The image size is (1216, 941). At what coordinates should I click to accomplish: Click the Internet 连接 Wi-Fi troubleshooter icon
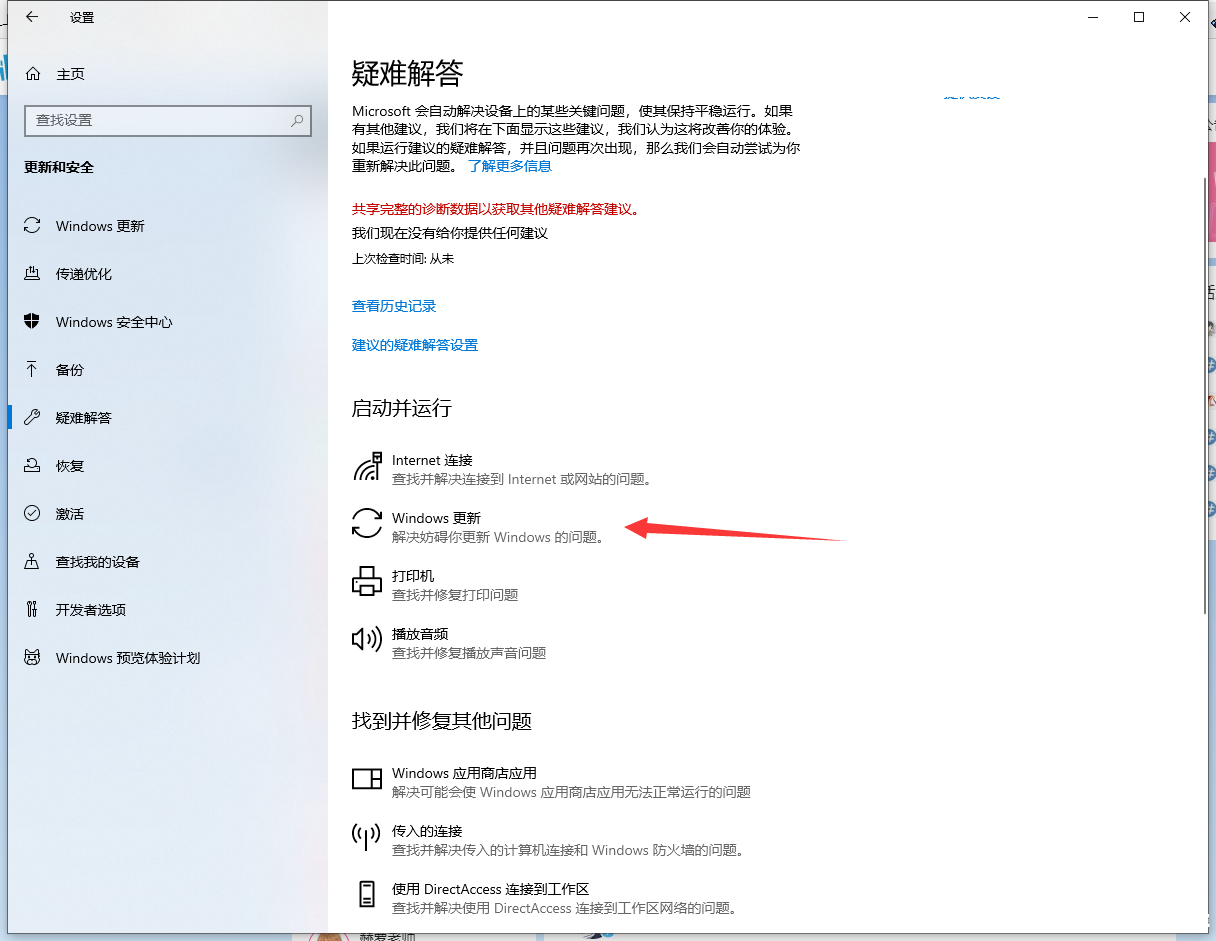tap(367, 466)
